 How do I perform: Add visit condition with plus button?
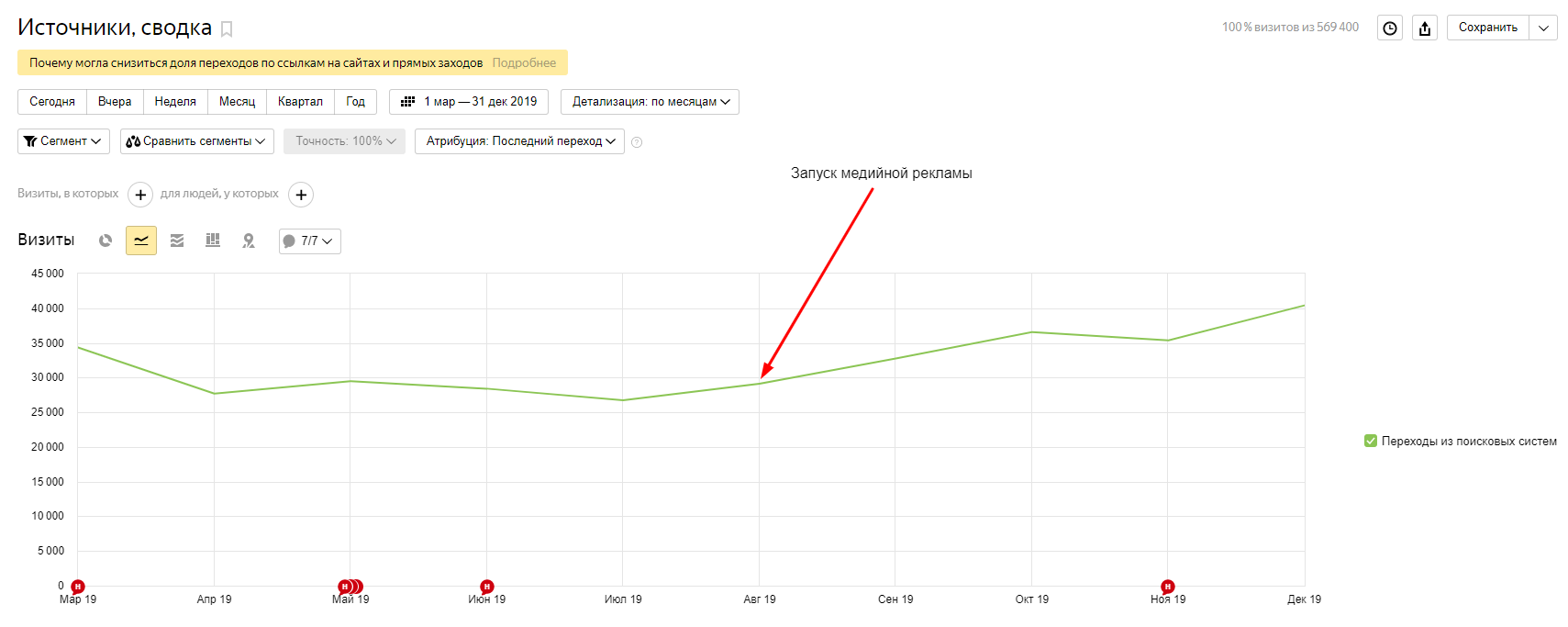(x=140, y=195)
